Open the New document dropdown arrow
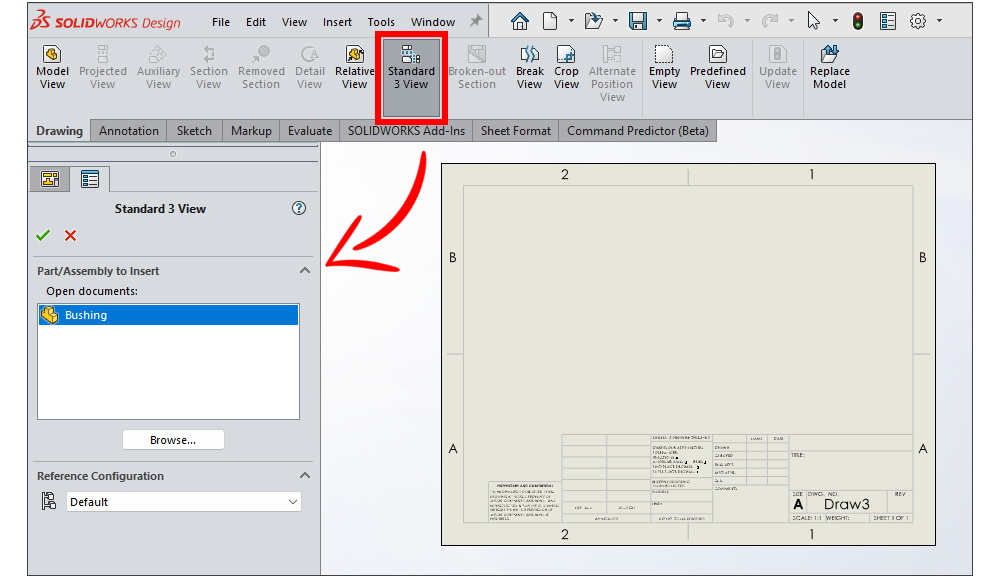 [571, 21]
